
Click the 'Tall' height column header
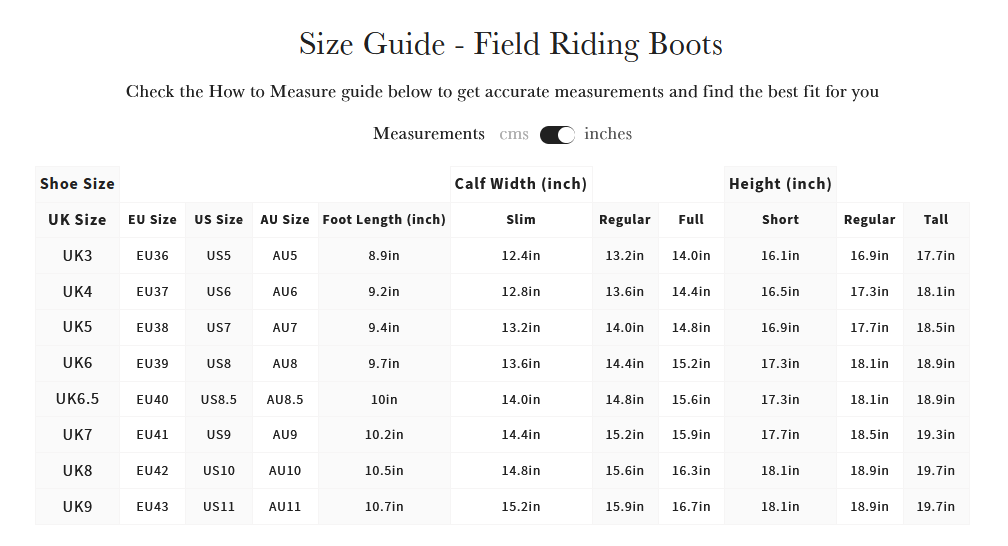(936, 220)
